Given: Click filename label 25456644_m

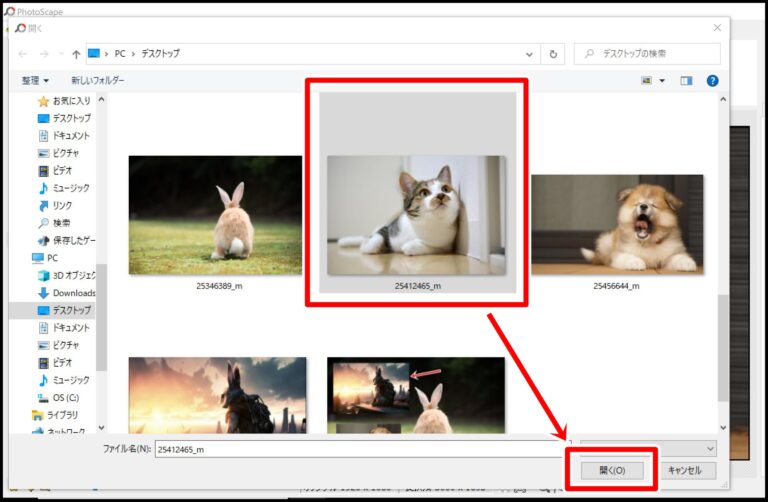Looking at the screenshot, I should click(616, 286).
